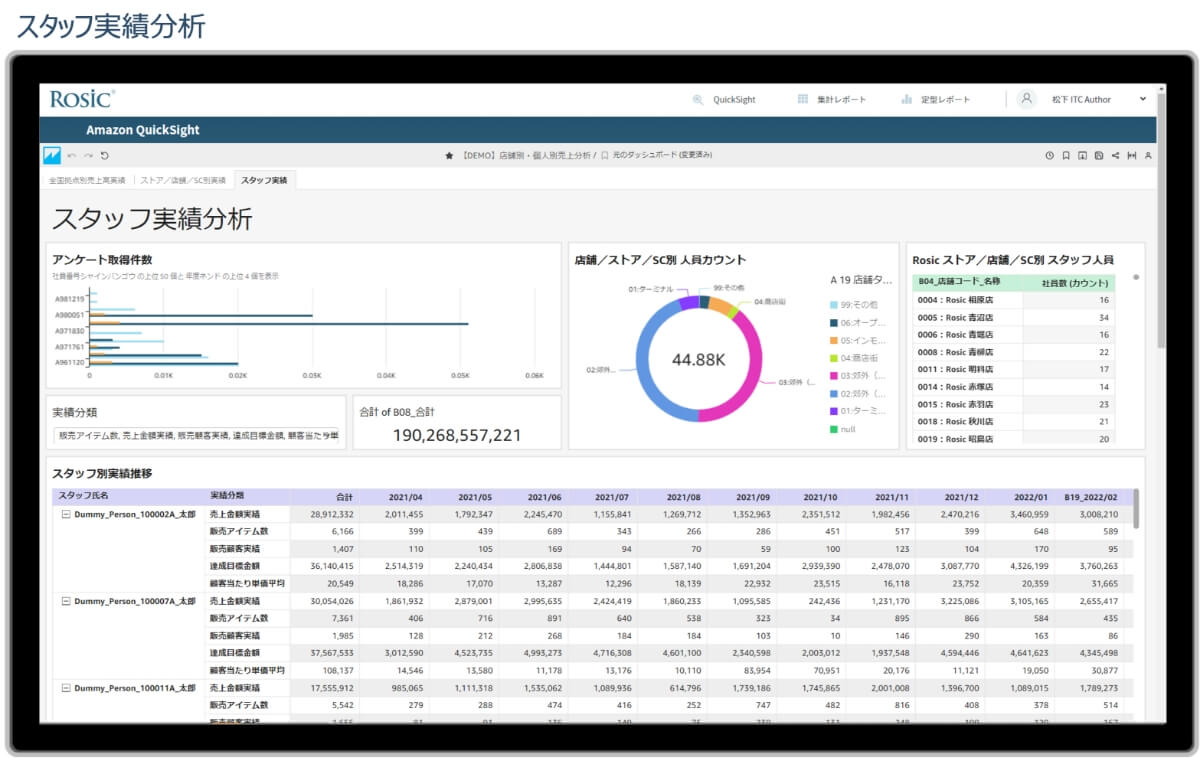Reset the dashboard with the revert icon
This screenshot has width=1200, height=758.
coord(104,156)
